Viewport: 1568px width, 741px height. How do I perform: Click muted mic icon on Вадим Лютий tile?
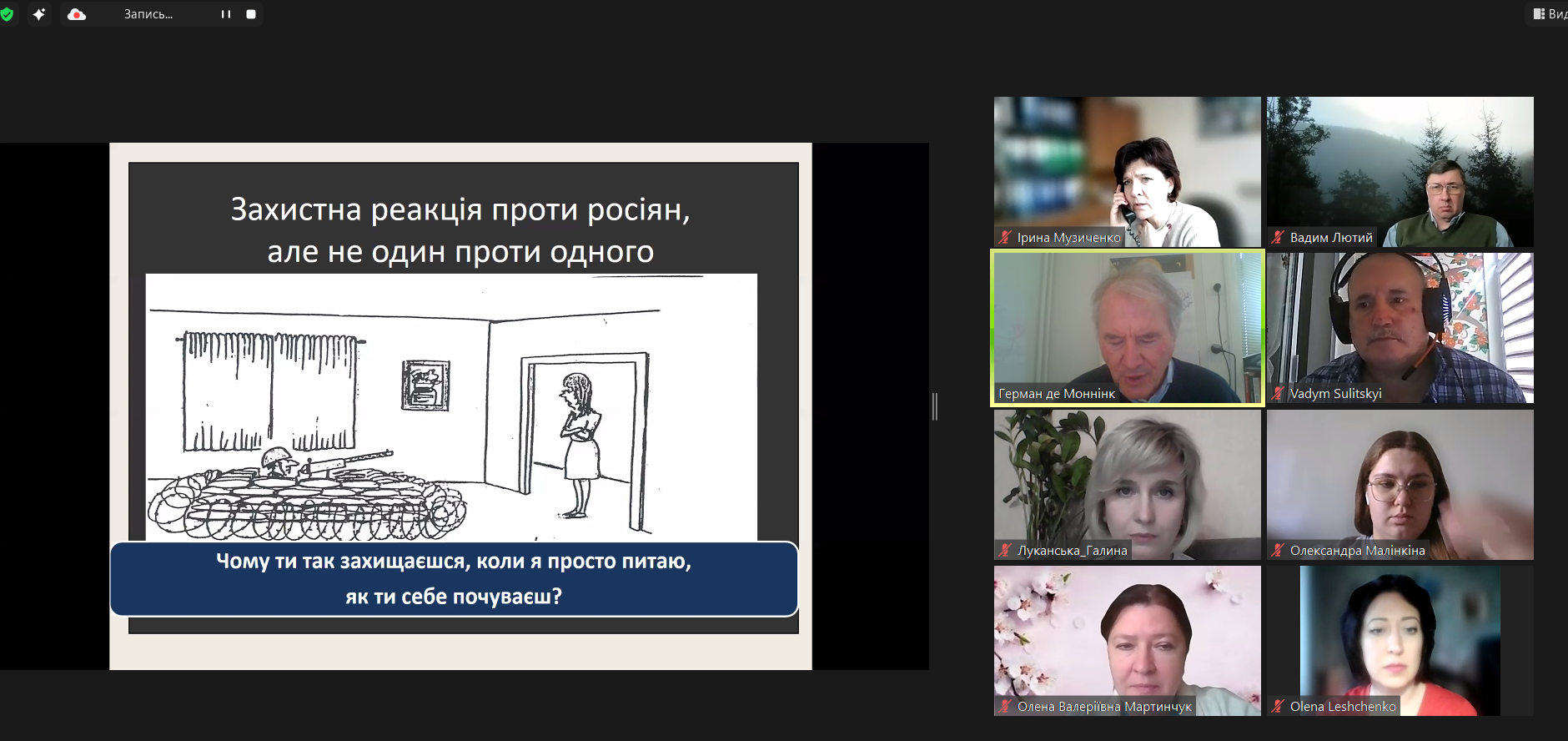click(1278, 237)
